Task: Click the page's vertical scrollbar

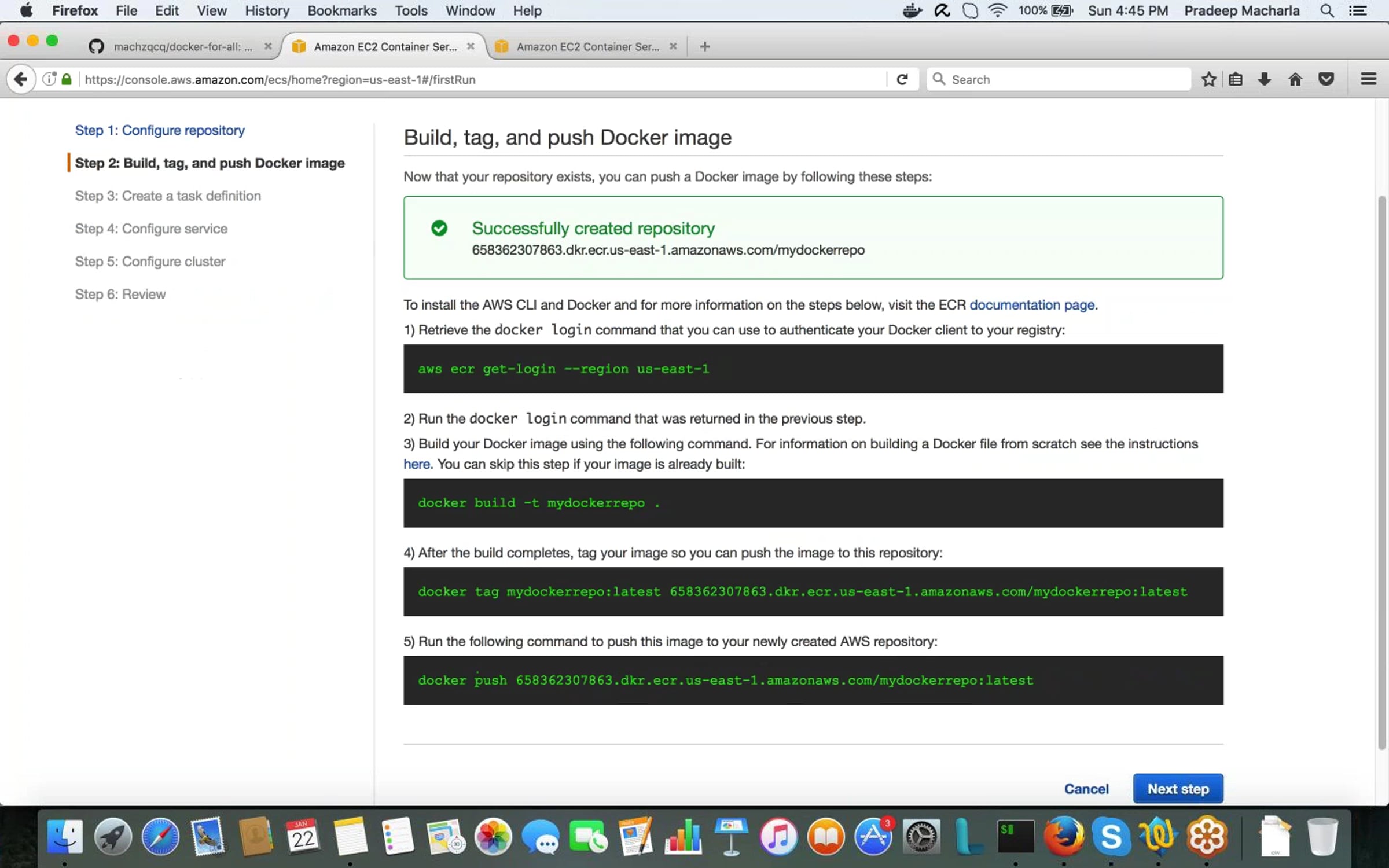Action: coord(1382,472)
